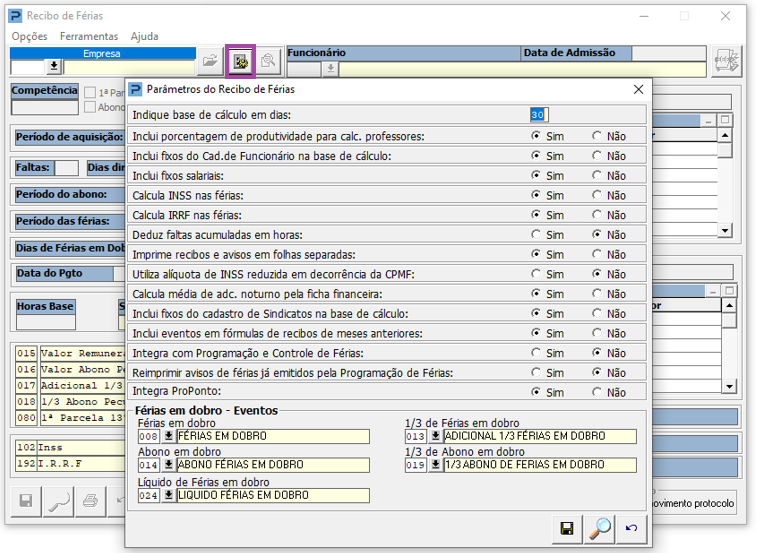
Task: Open the Opções menu
Action: click(x=29, y=36)
